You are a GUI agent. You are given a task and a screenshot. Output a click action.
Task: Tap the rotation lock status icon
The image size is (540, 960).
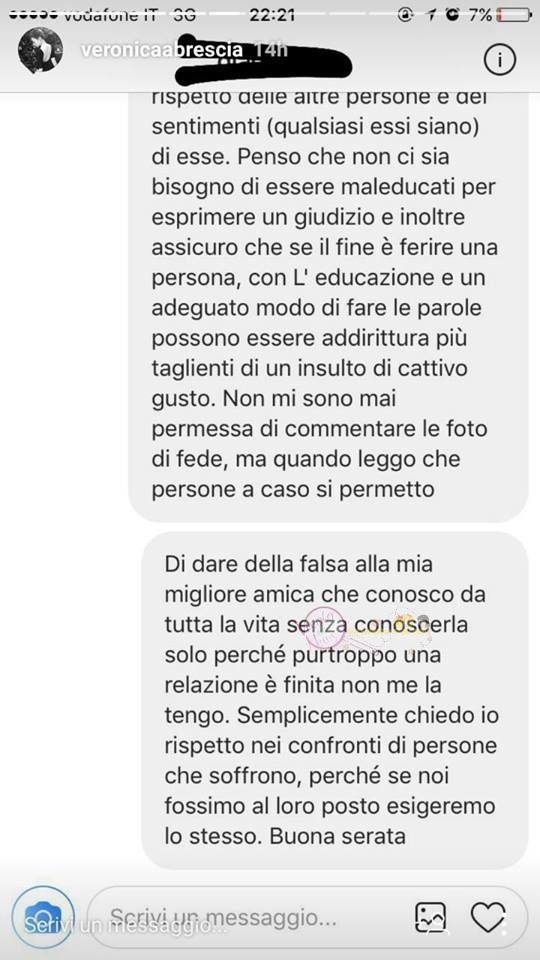[405, 15]
